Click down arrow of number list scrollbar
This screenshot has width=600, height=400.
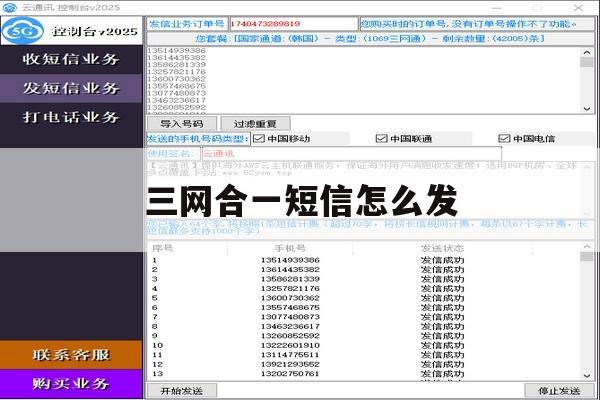(x=587, y=109)
